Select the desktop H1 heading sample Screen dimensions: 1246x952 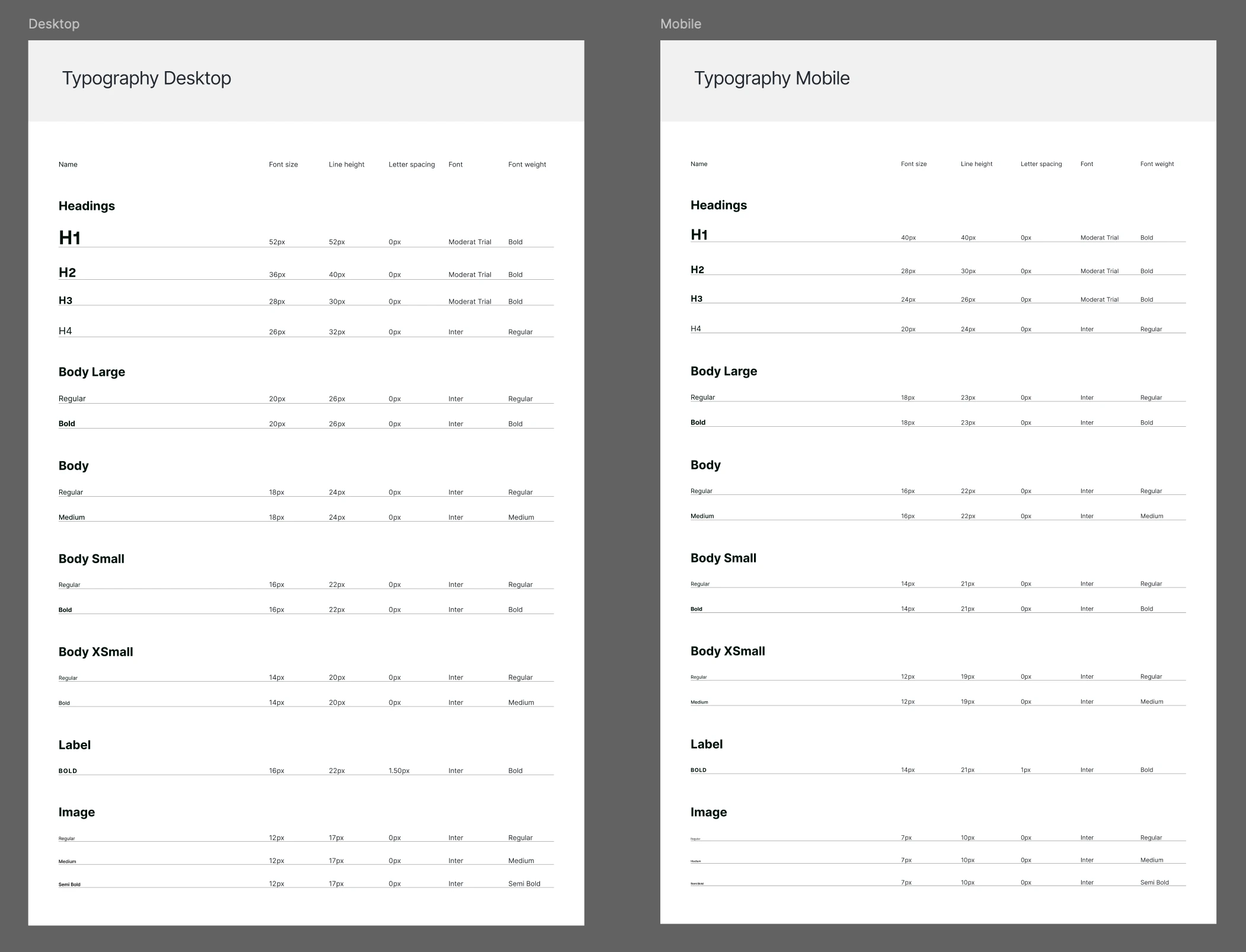coord(69,238)
